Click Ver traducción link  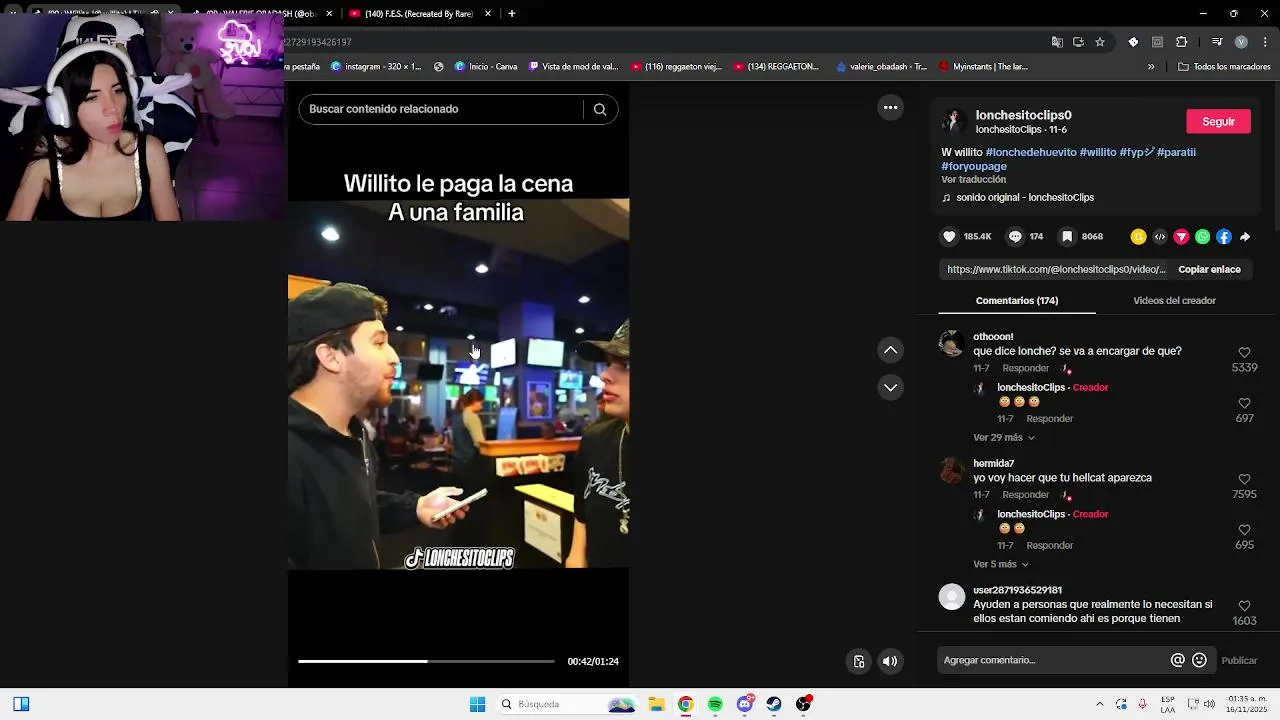click(x=973, y=180)
